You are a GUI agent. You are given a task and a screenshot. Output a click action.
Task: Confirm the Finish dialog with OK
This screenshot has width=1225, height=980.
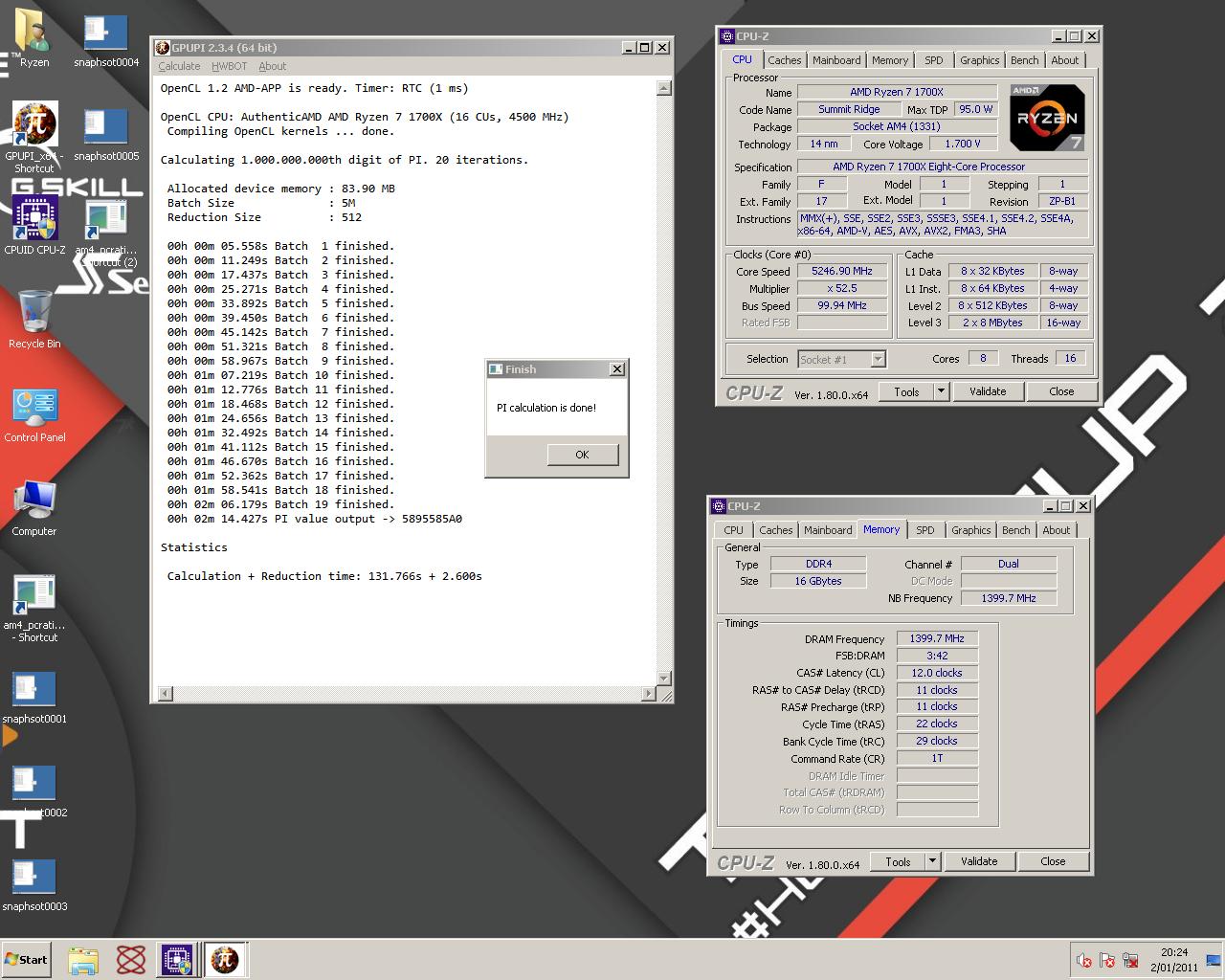tap(582, 455)
